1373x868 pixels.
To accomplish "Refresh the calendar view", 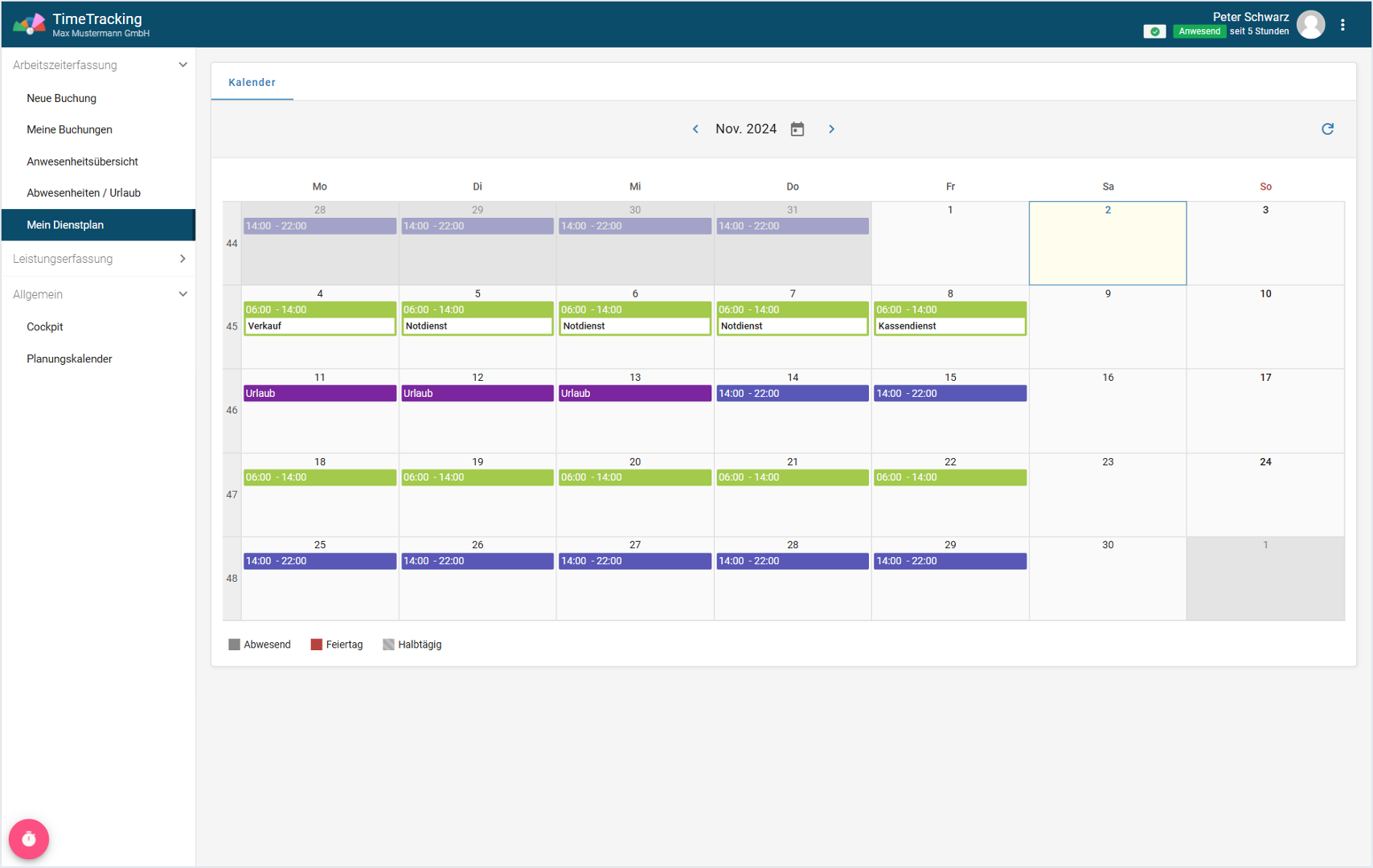I will tap(1327, 129).
